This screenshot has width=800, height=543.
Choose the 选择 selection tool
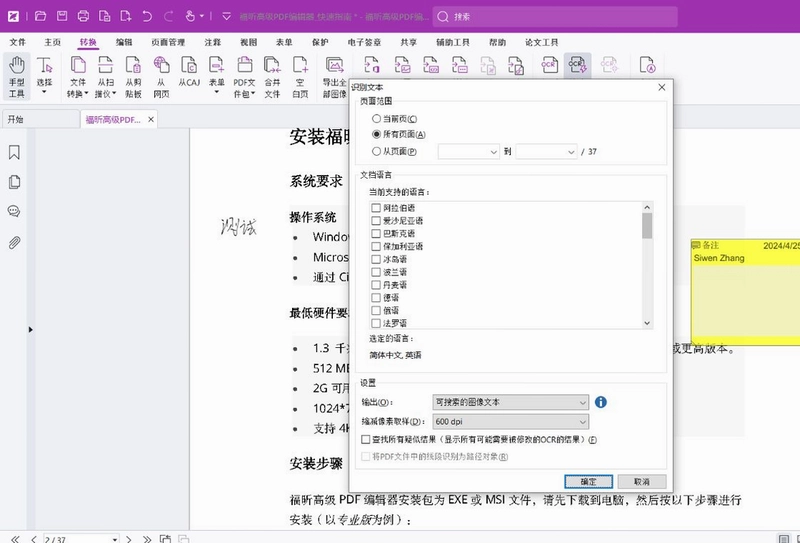pos(44,77)
